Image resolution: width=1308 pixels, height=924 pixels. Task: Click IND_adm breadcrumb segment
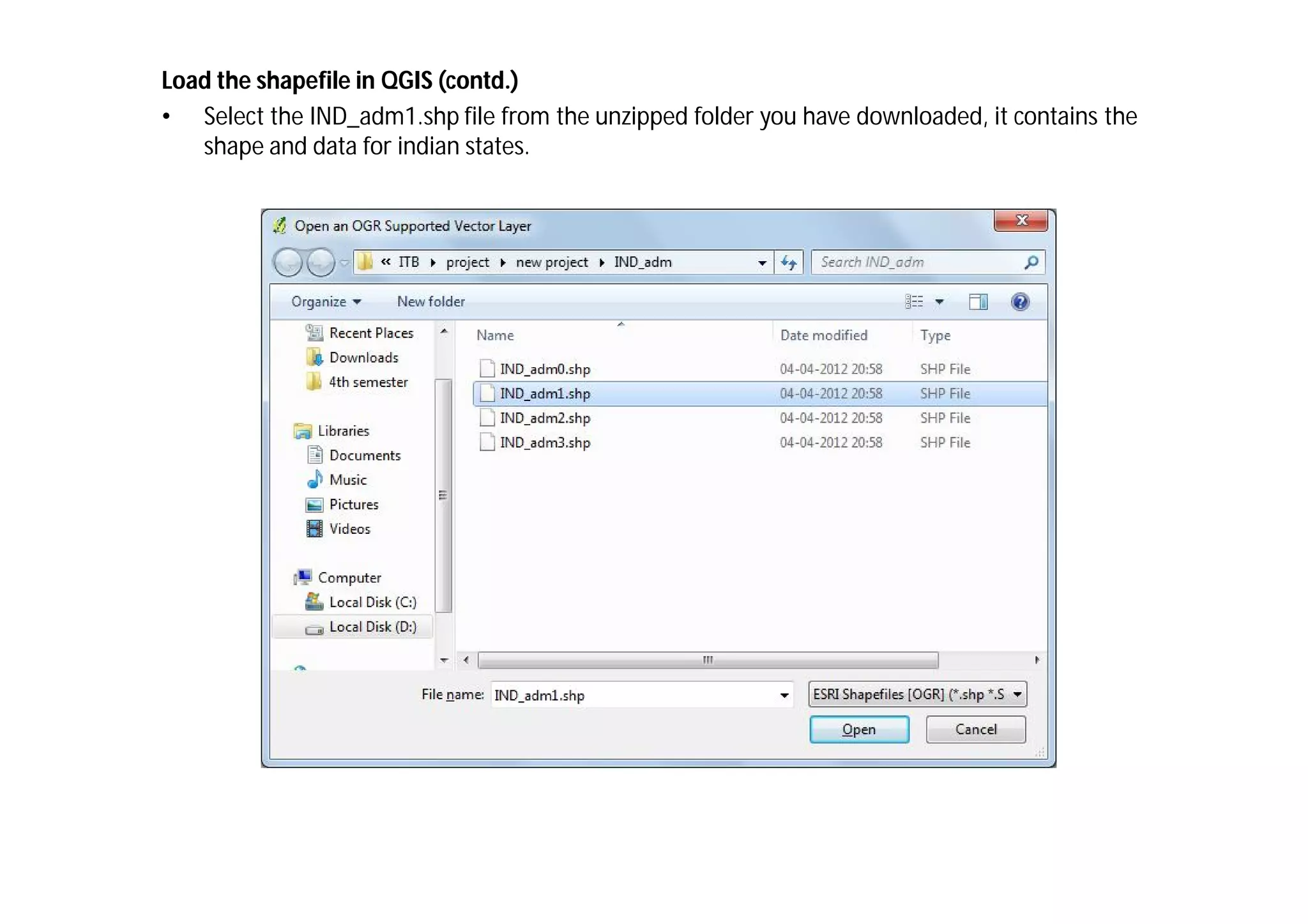[643, 262]
